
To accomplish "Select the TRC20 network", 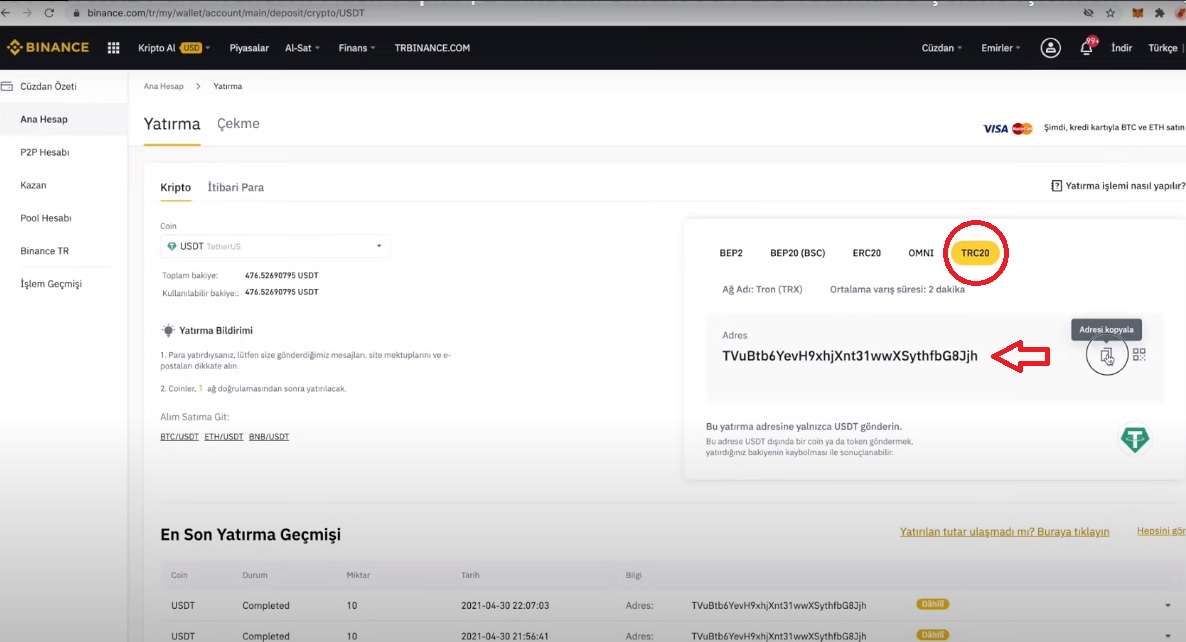I will pos(975,253).
